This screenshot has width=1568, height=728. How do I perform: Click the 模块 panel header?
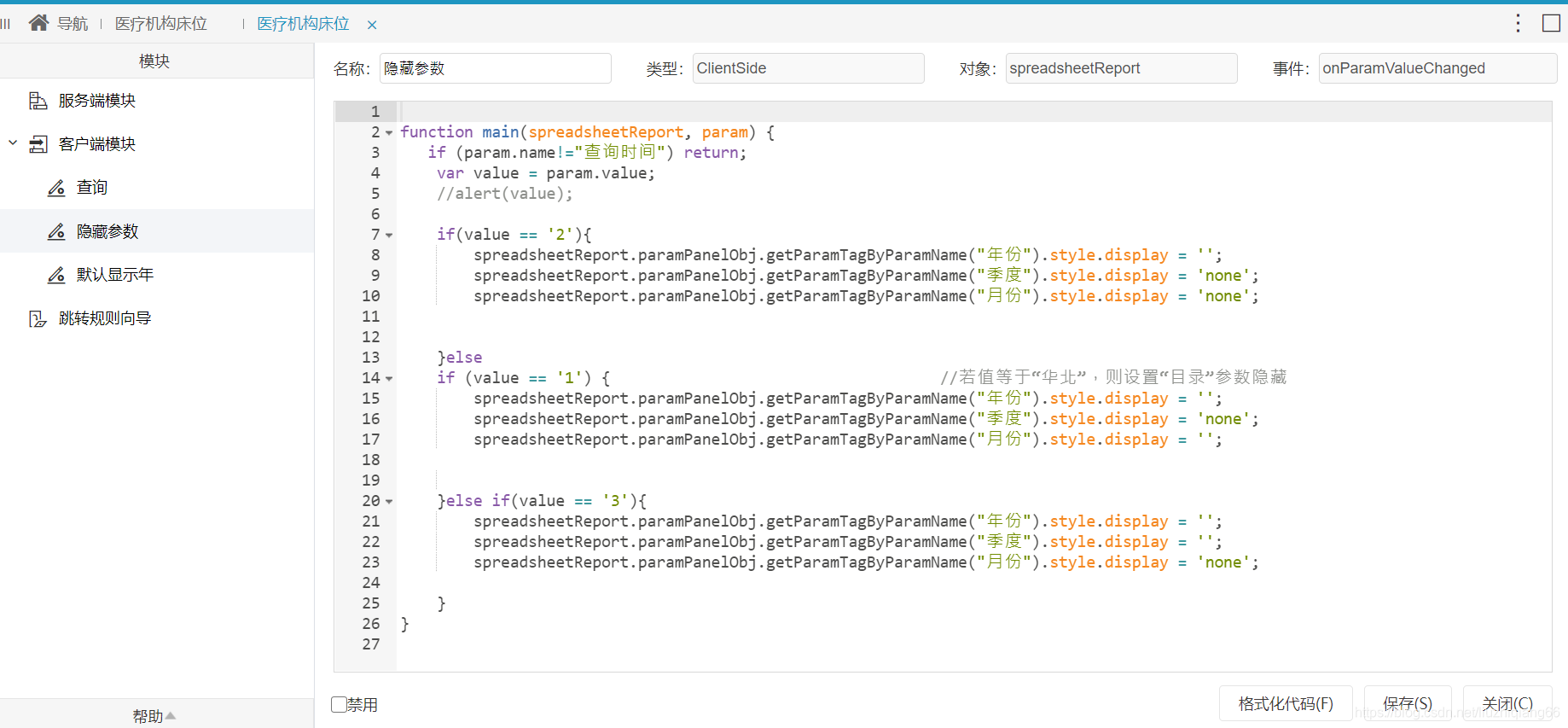[x=157, y=61]
